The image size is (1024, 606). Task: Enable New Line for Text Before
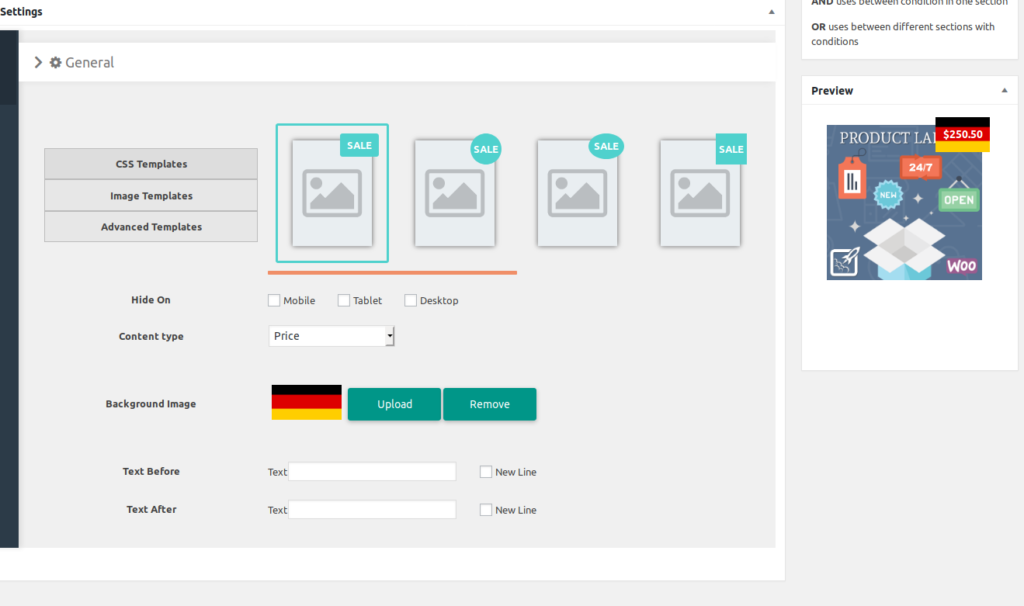click(x=486, y=472)
